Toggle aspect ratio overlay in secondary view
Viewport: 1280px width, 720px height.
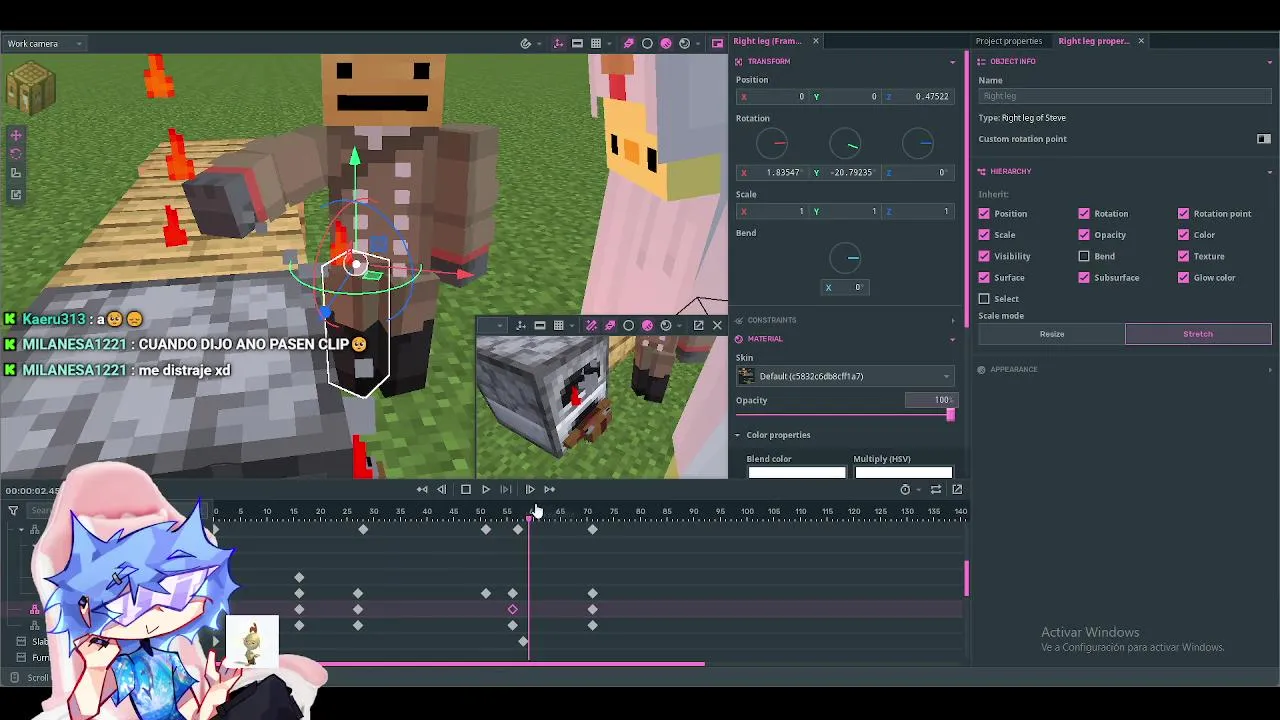click(540, 325)
